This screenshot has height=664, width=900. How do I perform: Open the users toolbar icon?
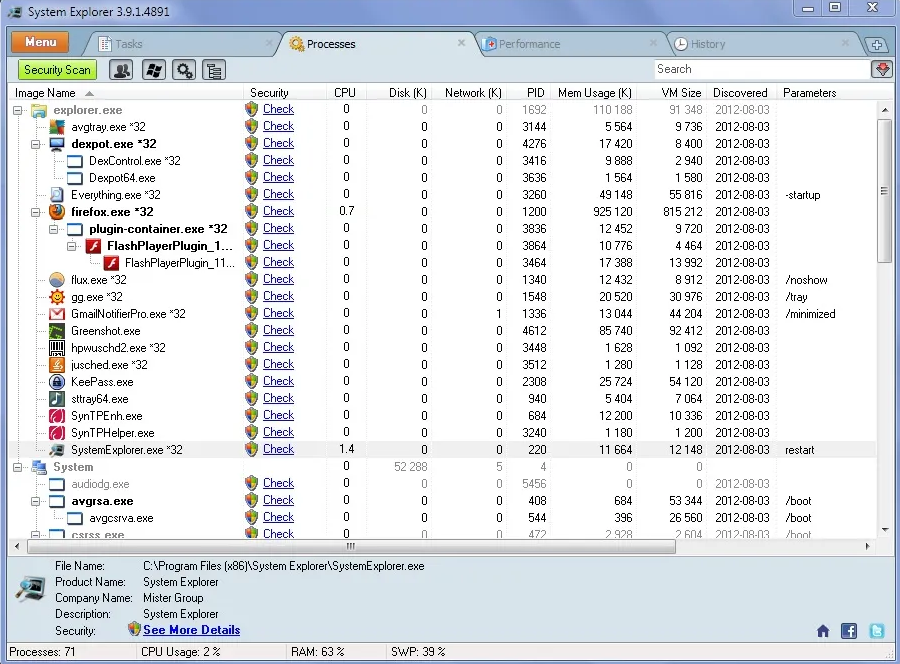[x=121, y=70]
